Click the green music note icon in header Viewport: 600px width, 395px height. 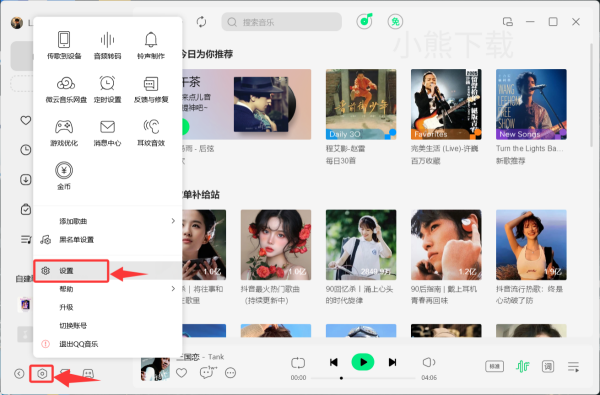364,21
